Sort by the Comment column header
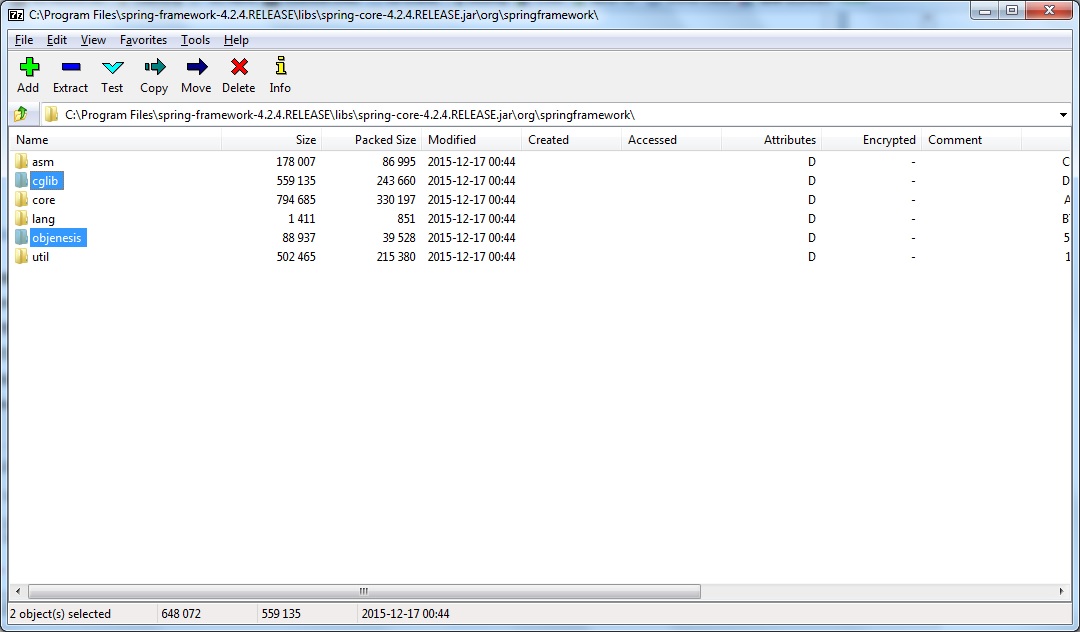This screenshot has width=1080, height=632. pos(971,140)
